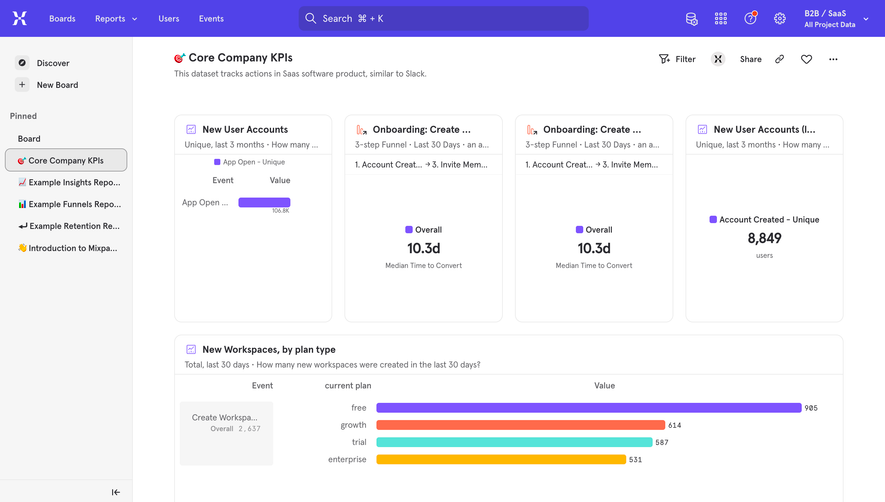This screenshot has height=502, width=885.
Task: Click the orange growth plan bar
Action: pos(520,425)
